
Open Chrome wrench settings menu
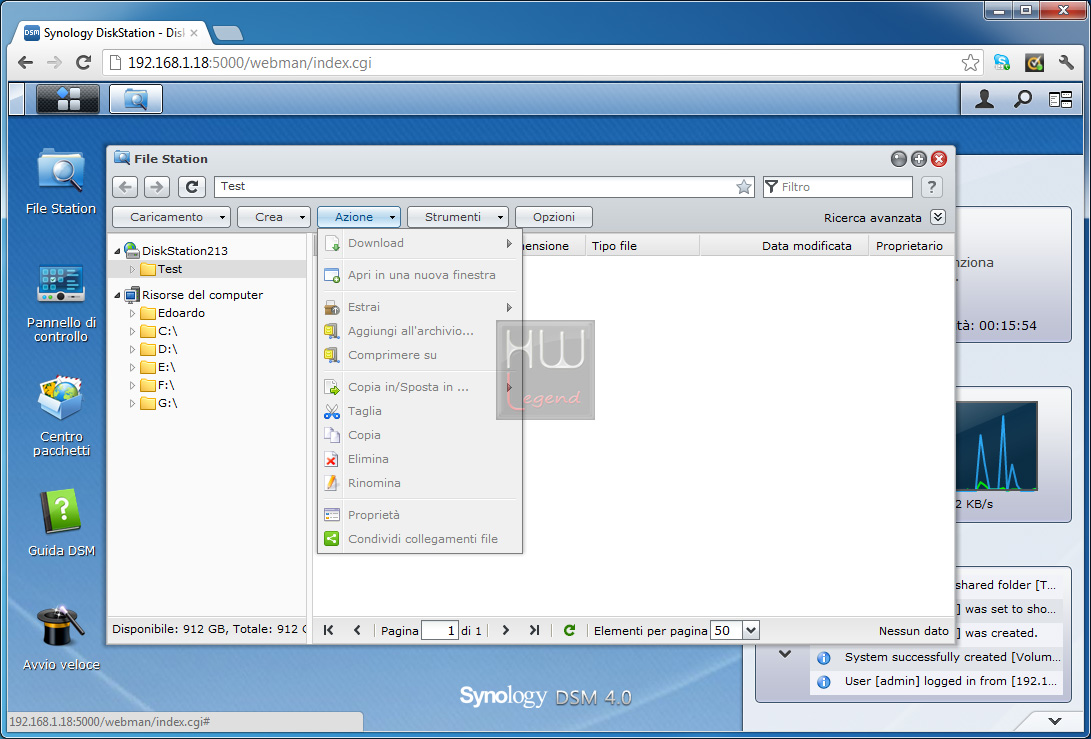[x=1066, y=63]
